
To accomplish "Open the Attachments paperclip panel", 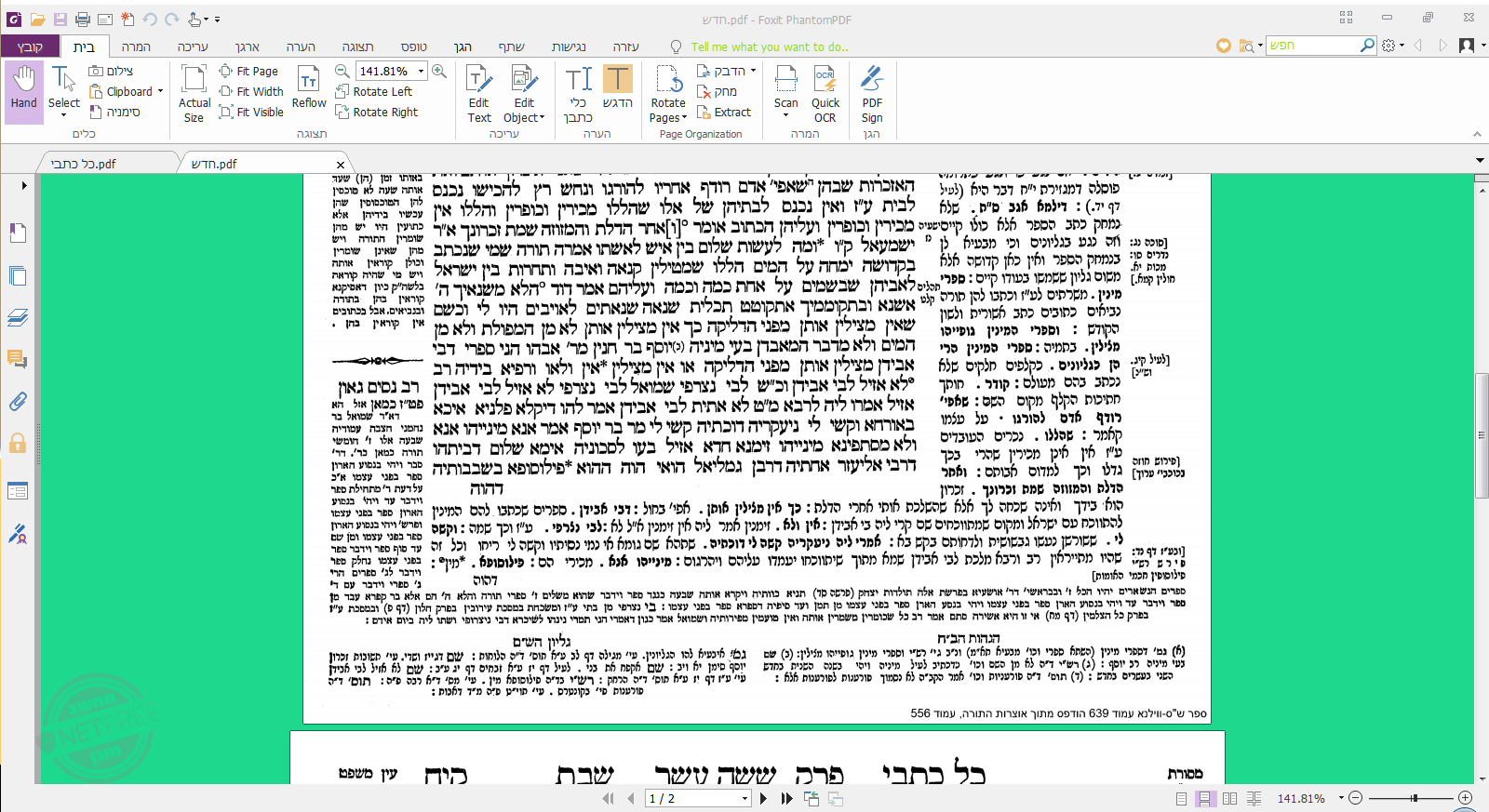I will coord(18,401).
